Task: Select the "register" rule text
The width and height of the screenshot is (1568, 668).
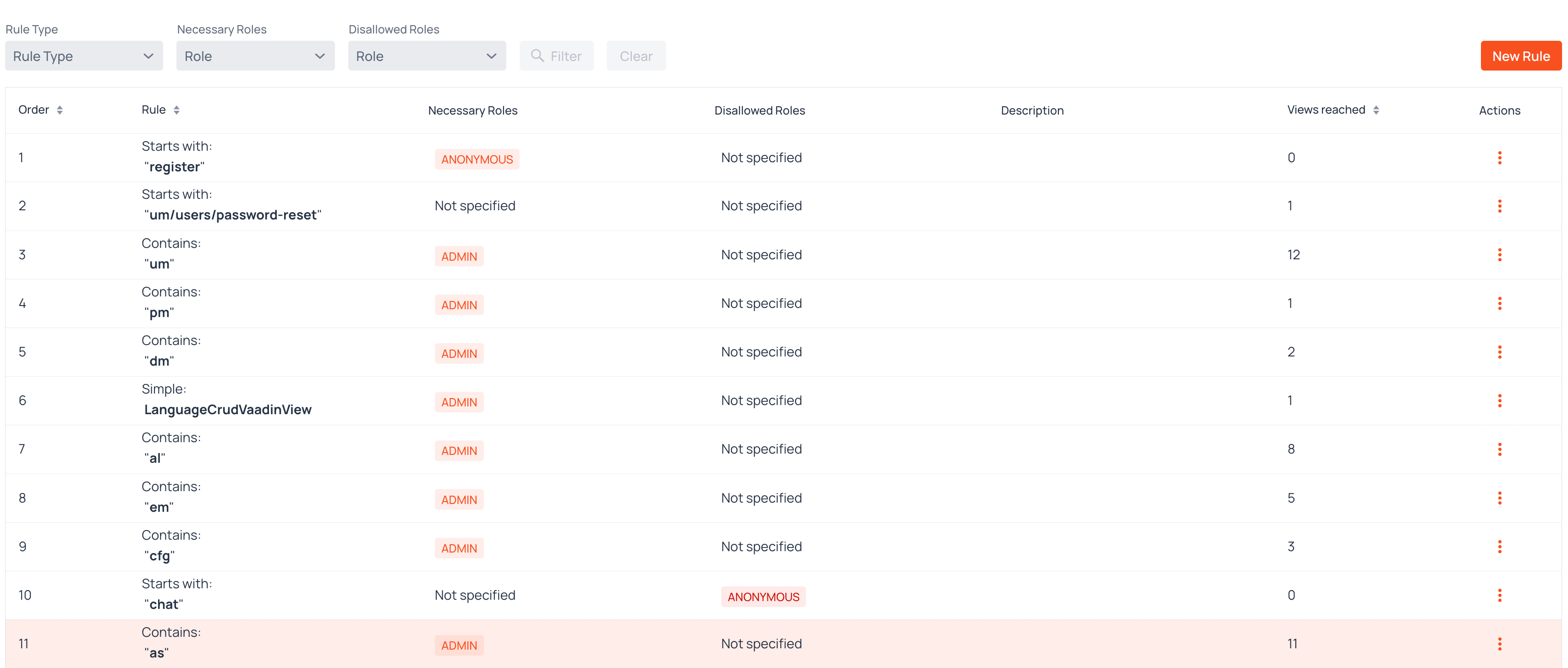Action: point(174,167)
